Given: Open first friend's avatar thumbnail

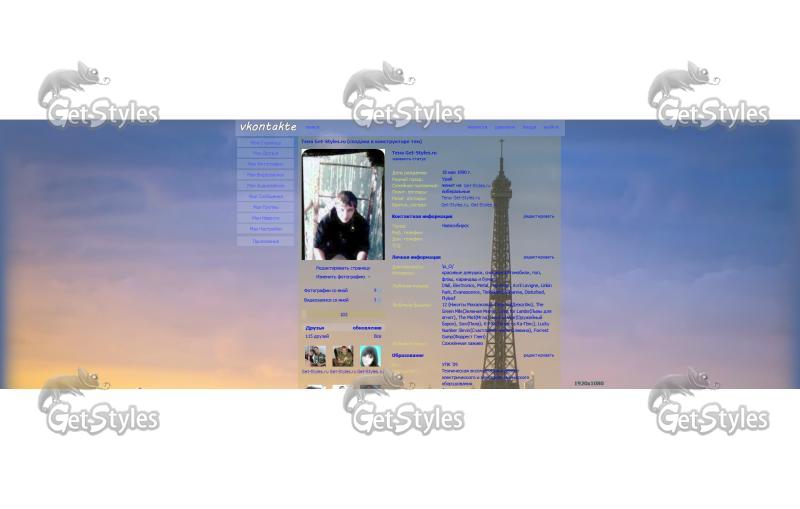Looking at the screenshot, I should click(315, 357).
